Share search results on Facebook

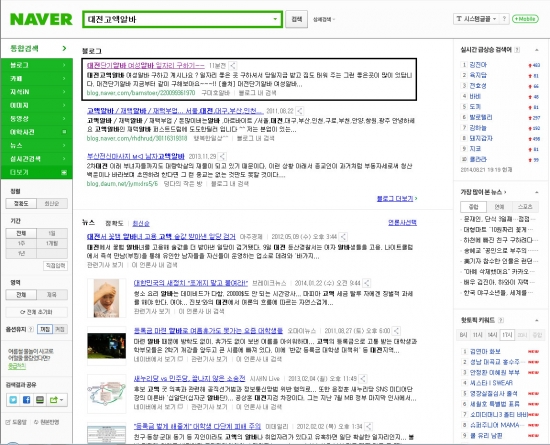26,400
